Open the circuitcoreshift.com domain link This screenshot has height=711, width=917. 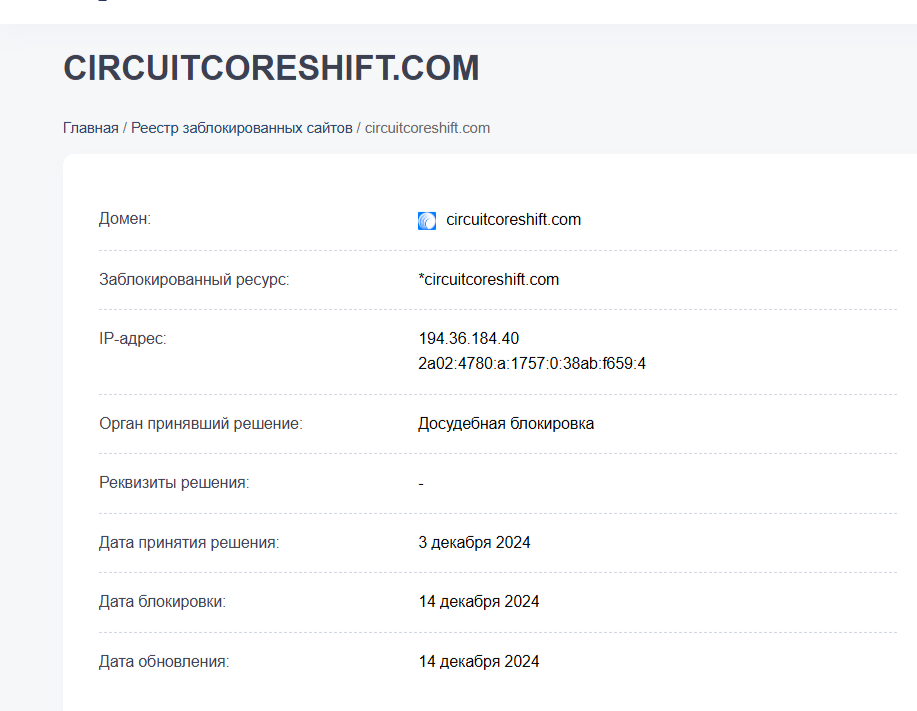click(513, 220)
